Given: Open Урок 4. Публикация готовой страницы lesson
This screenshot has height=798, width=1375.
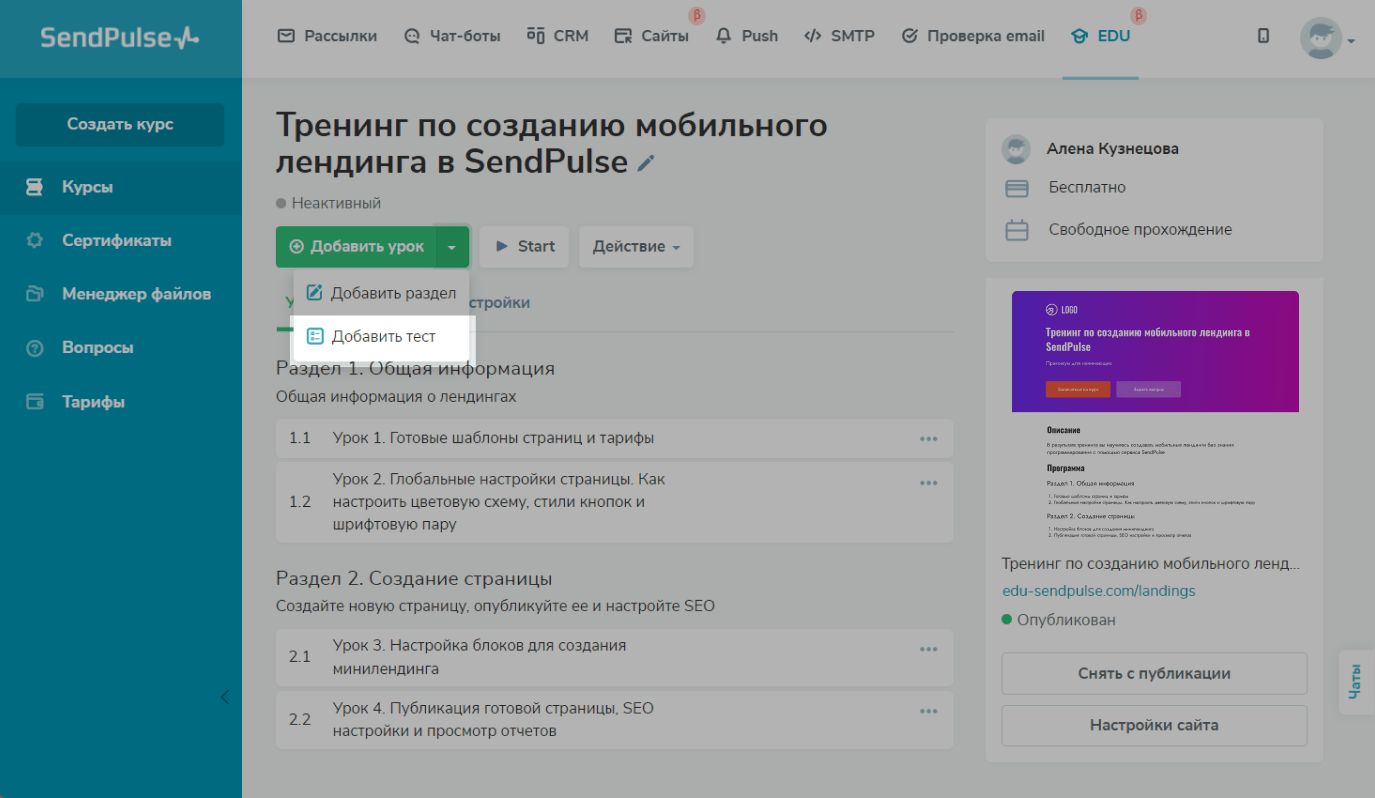Looking at the screenshot, I should tap(494, 719).
